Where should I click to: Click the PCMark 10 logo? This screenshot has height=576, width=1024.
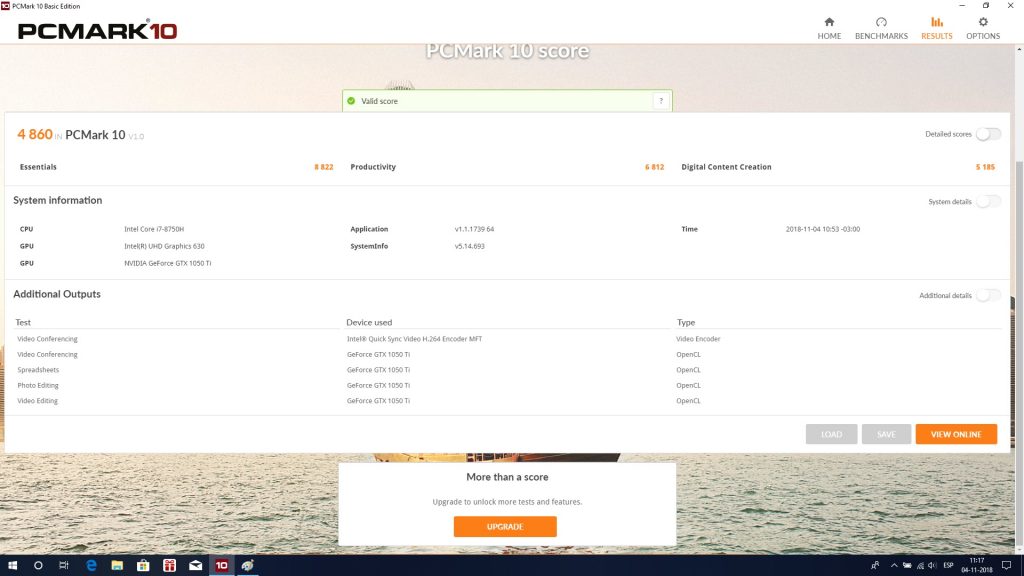98,31
